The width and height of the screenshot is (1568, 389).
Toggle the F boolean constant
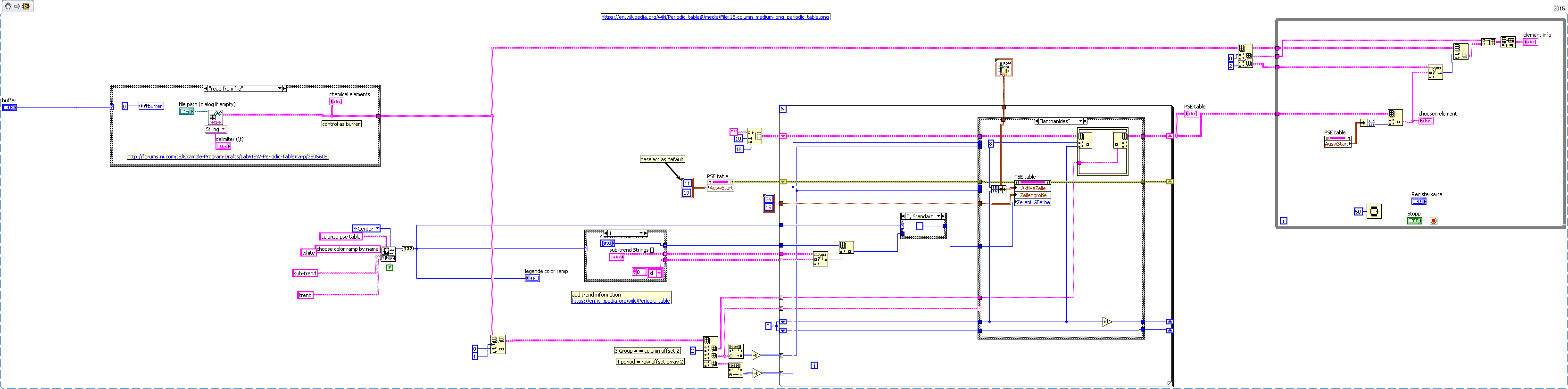(389, 267)
